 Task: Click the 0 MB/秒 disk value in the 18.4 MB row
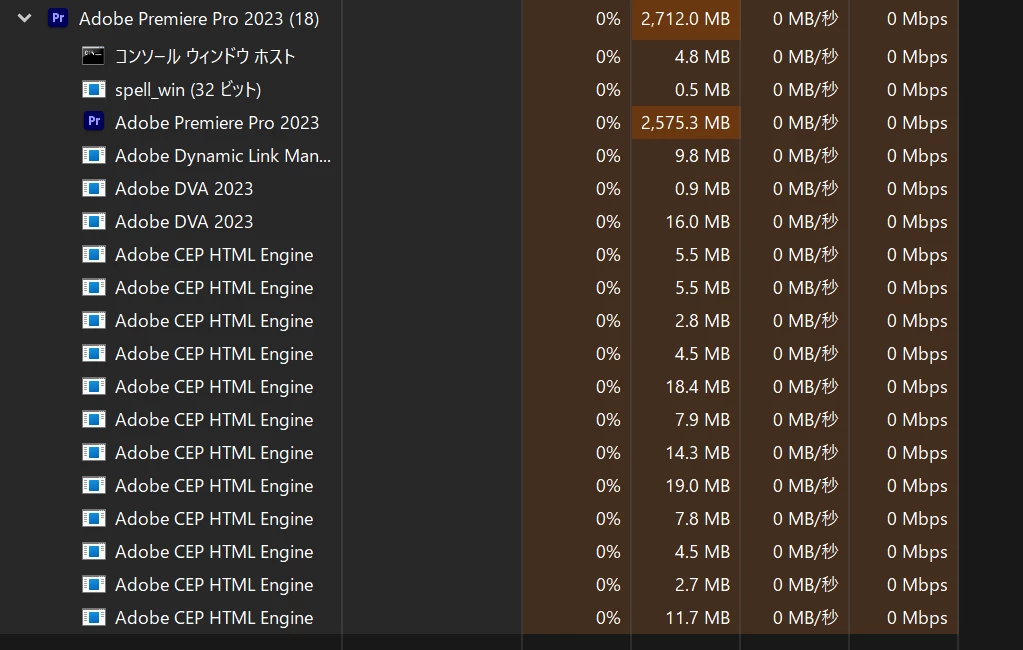tap(805, 386)
